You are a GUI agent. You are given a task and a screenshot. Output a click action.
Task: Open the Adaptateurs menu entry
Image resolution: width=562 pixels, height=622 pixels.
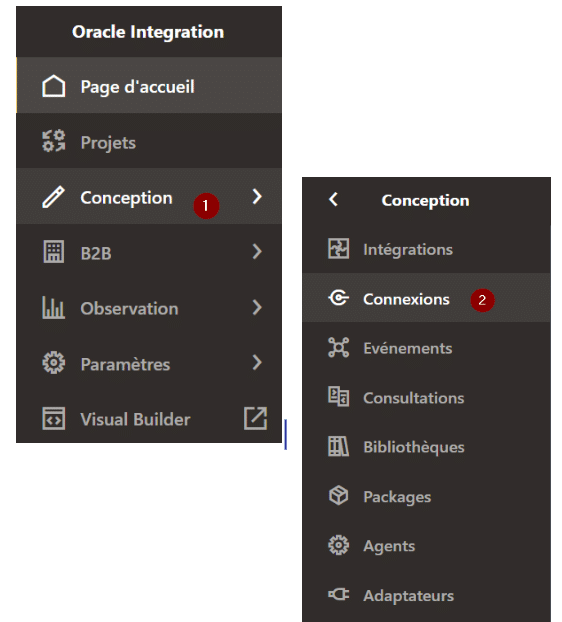pos(426,595)
